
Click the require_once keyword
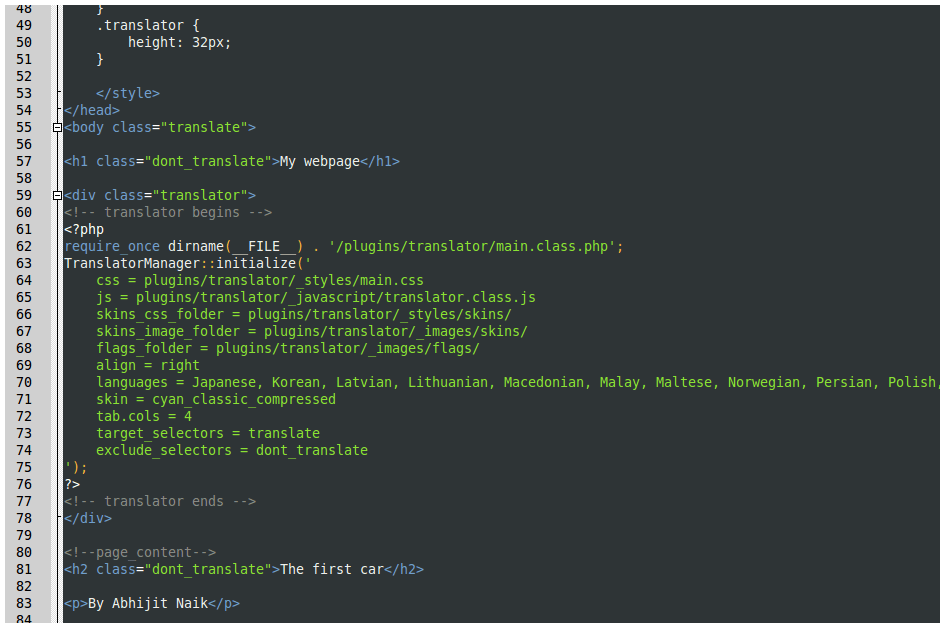tap(112, 246)
